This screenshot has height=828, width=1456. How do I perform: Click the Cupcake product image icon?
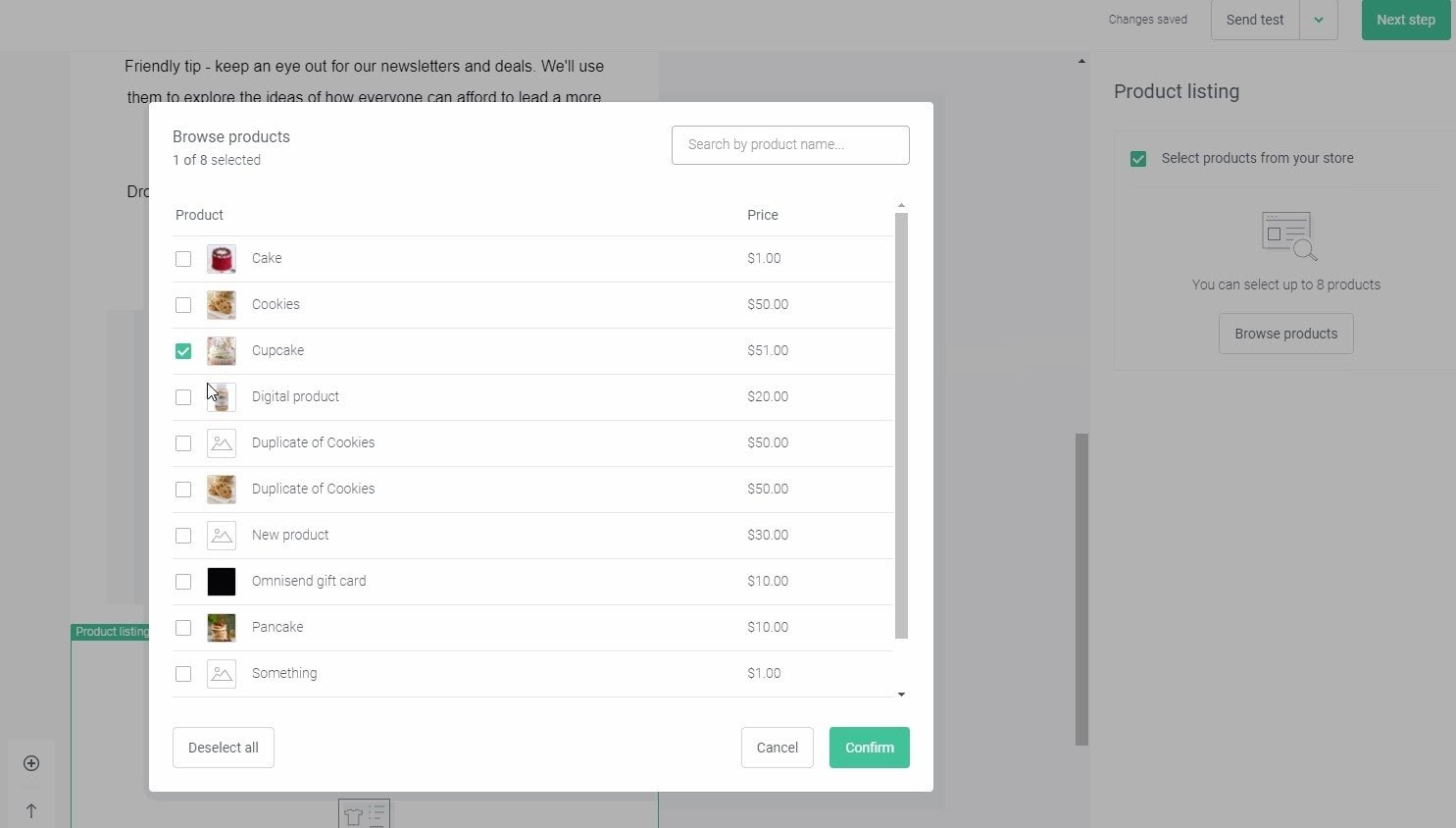click(222, 351)
